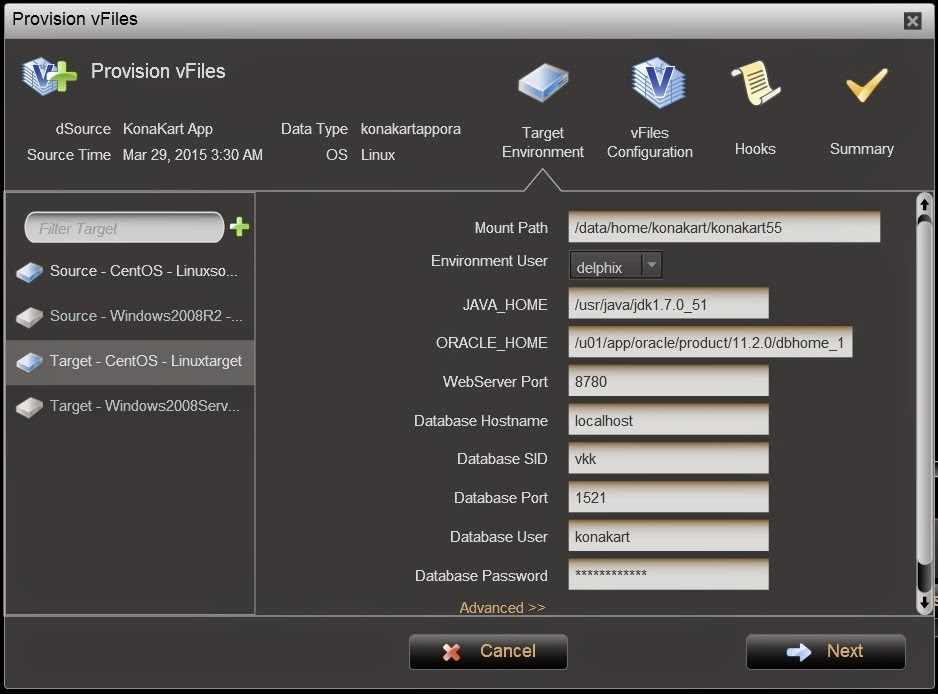Click the icon beside Source - CentOS - Linuxso...
This screenshot has width=938, height=694.
(x=29, y=272)
